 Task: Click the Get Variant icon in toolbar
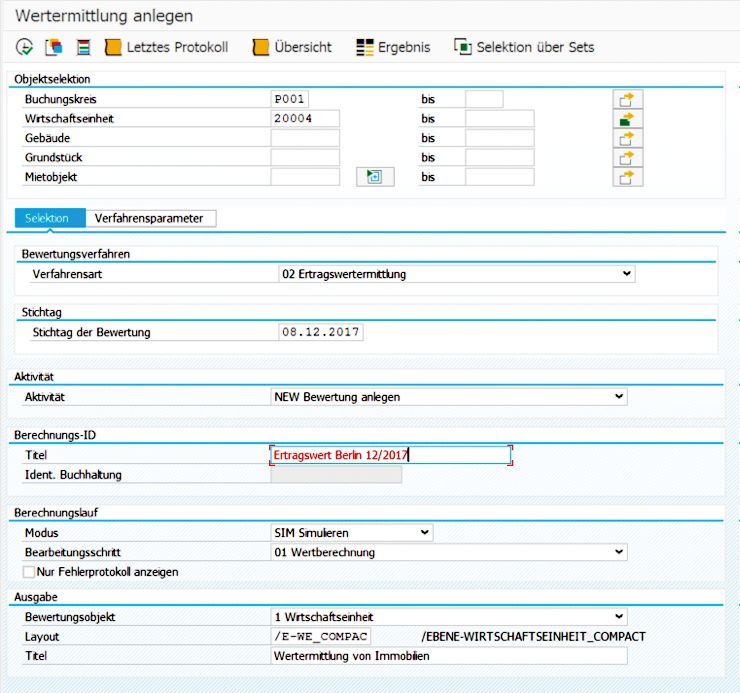54,47
